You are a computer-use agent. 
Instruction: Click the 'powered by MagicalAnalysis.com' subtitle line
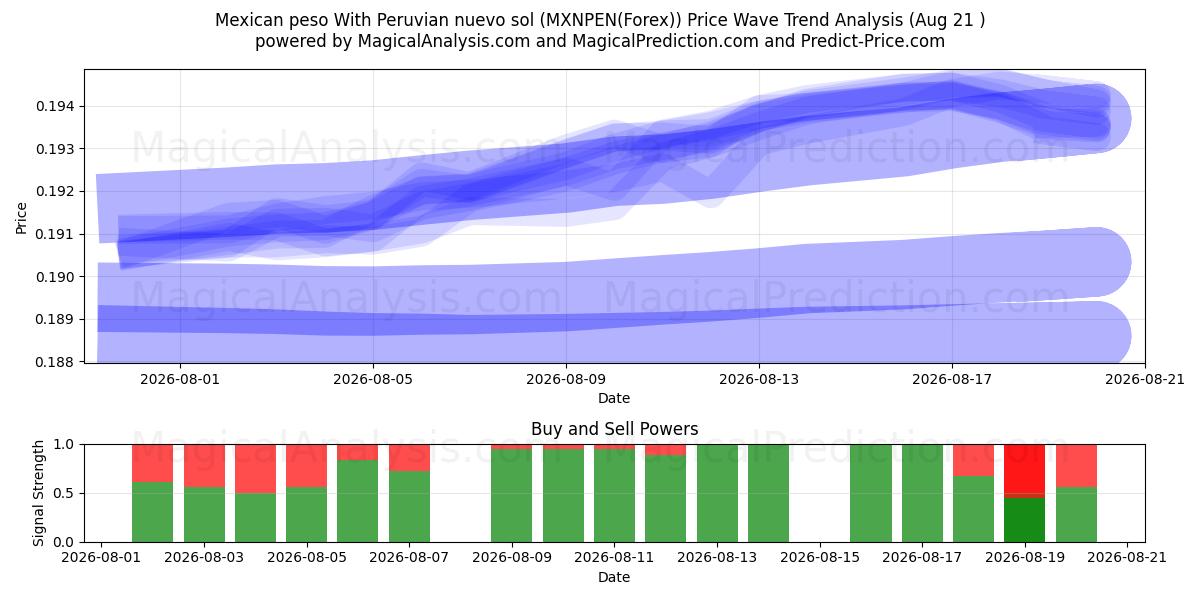point(600,41)
